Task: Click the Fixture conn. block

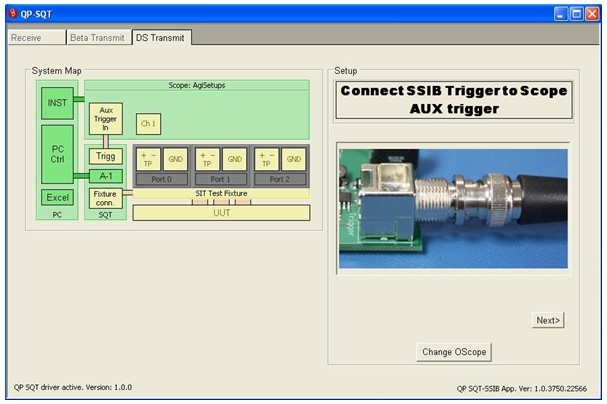Action: click(x=106, y=198)
